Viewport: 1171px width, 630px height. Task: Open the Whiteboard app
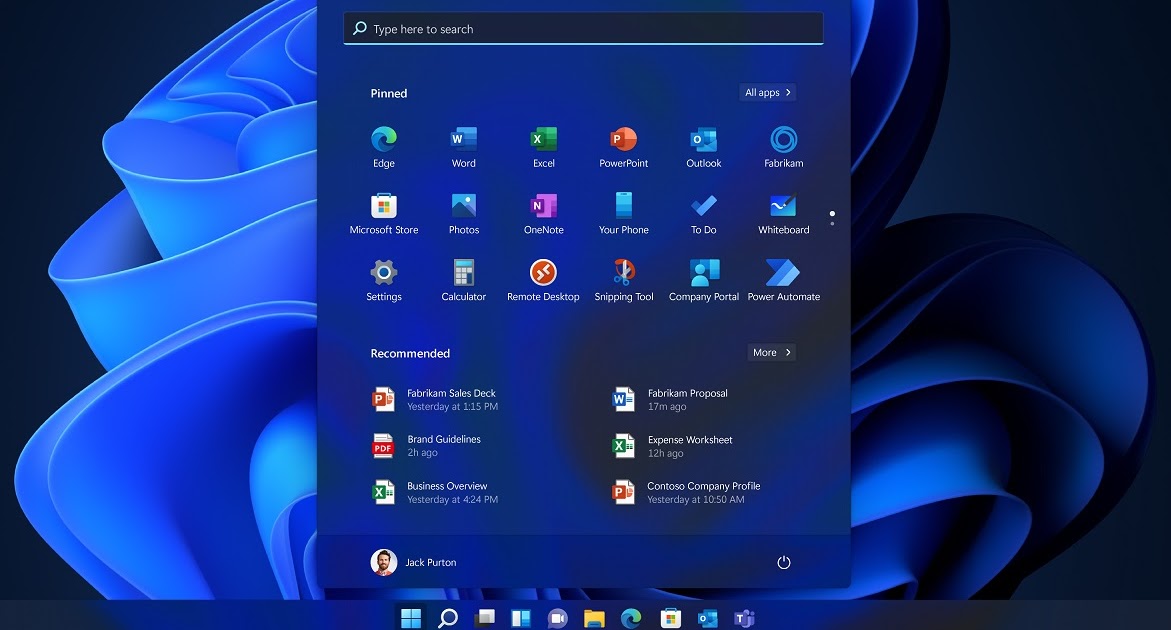(x=783, y=213)
